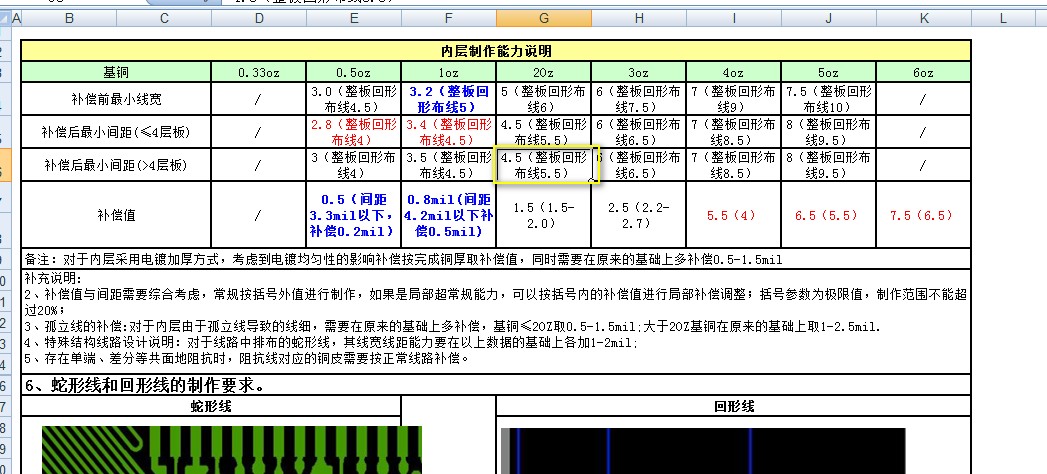This screenshot has height=474, width=1047.
Task: Select the 6oz header cell
Action: [923, 72]
